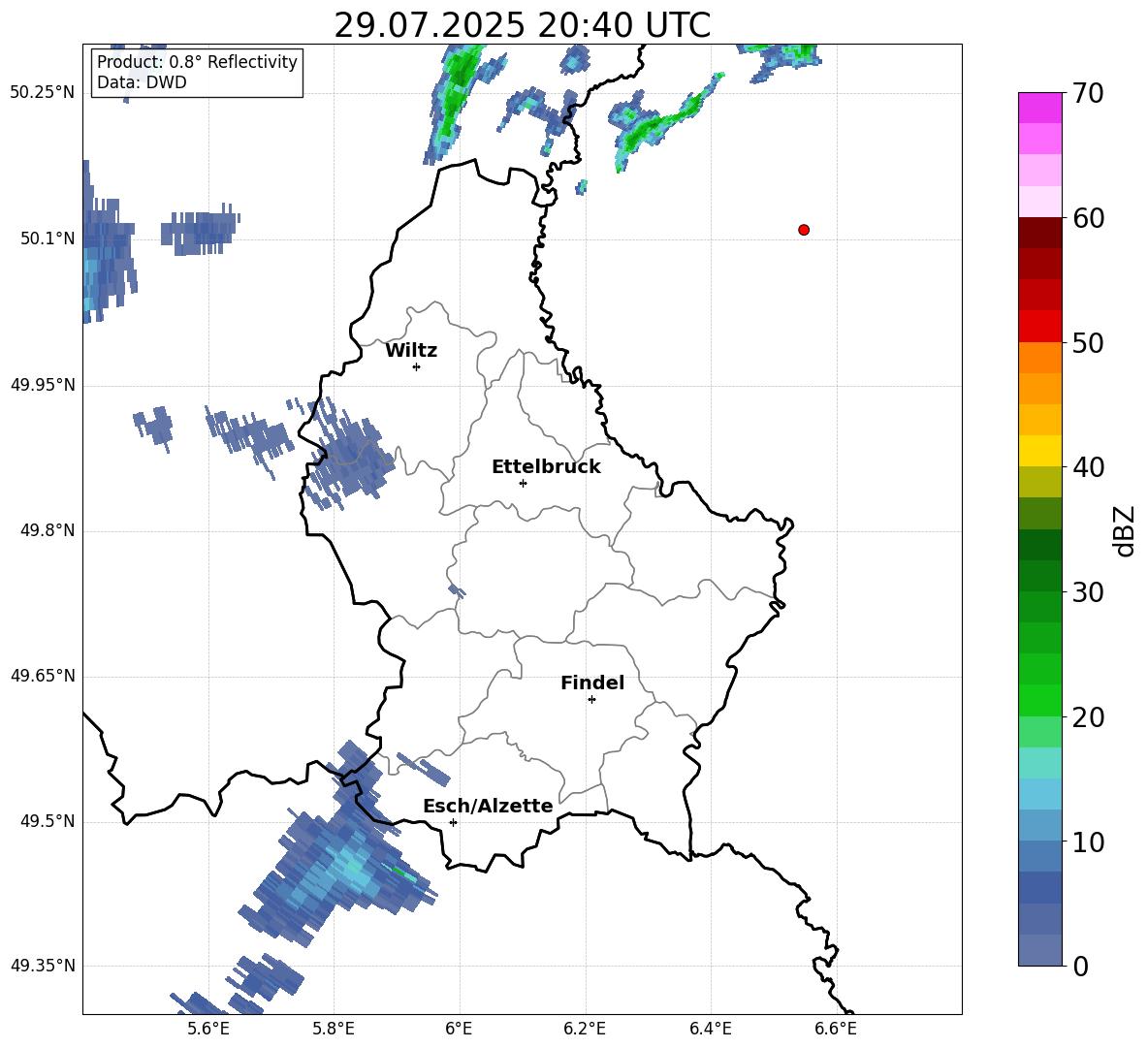Click the 0 tick on the colorbar

[1080, 967]
